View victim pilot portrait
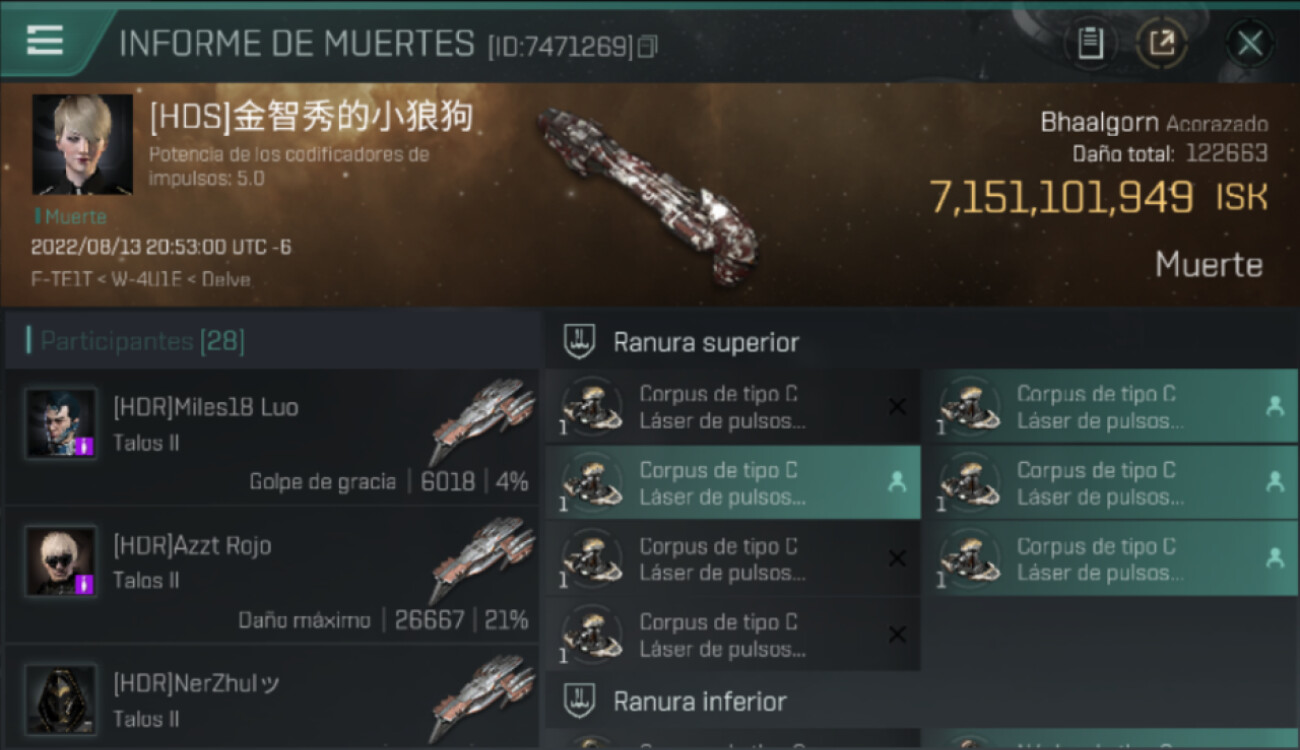This screenshot has height=750, width=1300. [x=82, y=144]
